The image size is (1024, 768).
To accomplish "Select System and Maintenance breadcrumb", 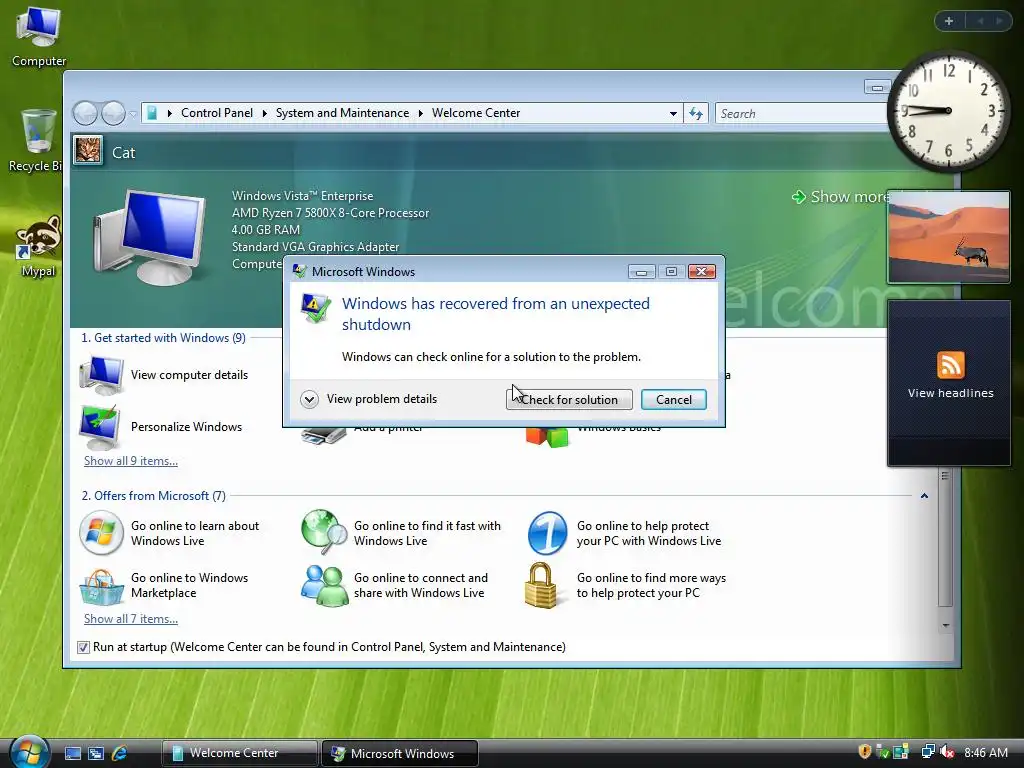I will click(342, 113).
